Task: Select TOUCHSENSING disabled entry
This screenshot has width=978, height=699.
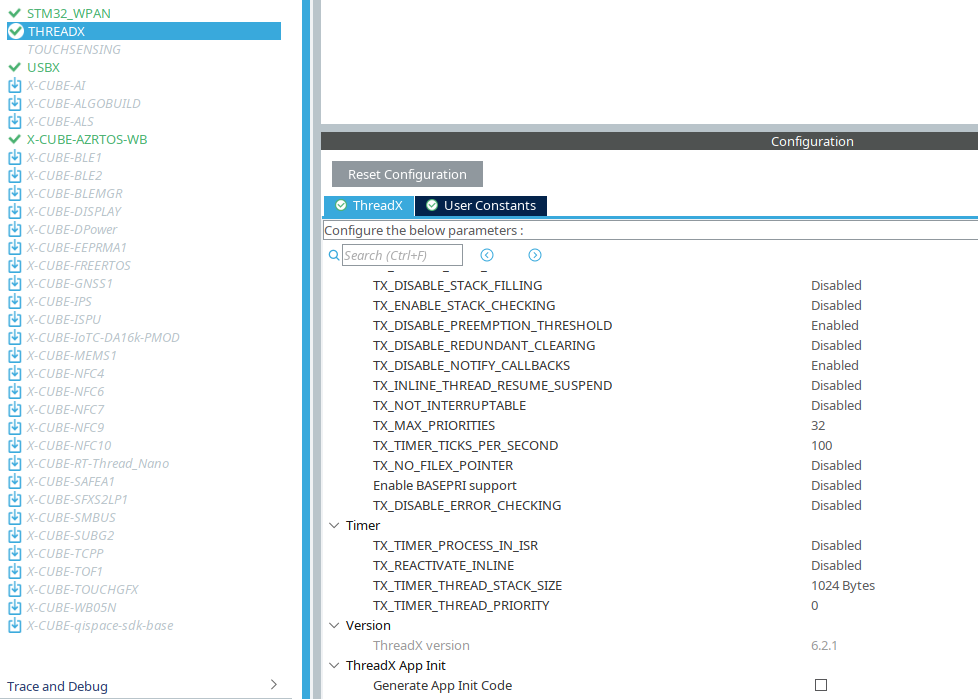Action: pyautogui.click(x=74, y=49)
